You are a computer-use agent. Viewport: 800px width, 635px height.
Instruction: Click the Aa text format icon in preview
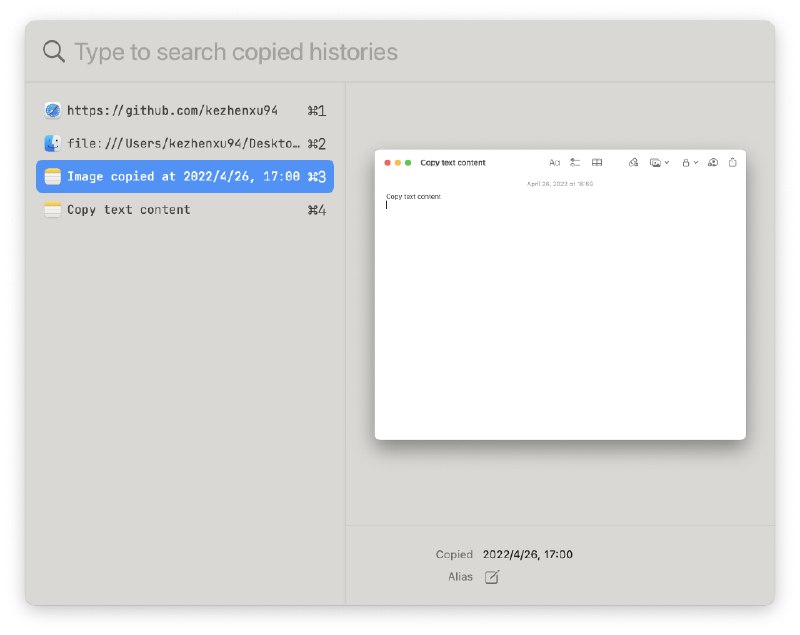tap(555, 162)
